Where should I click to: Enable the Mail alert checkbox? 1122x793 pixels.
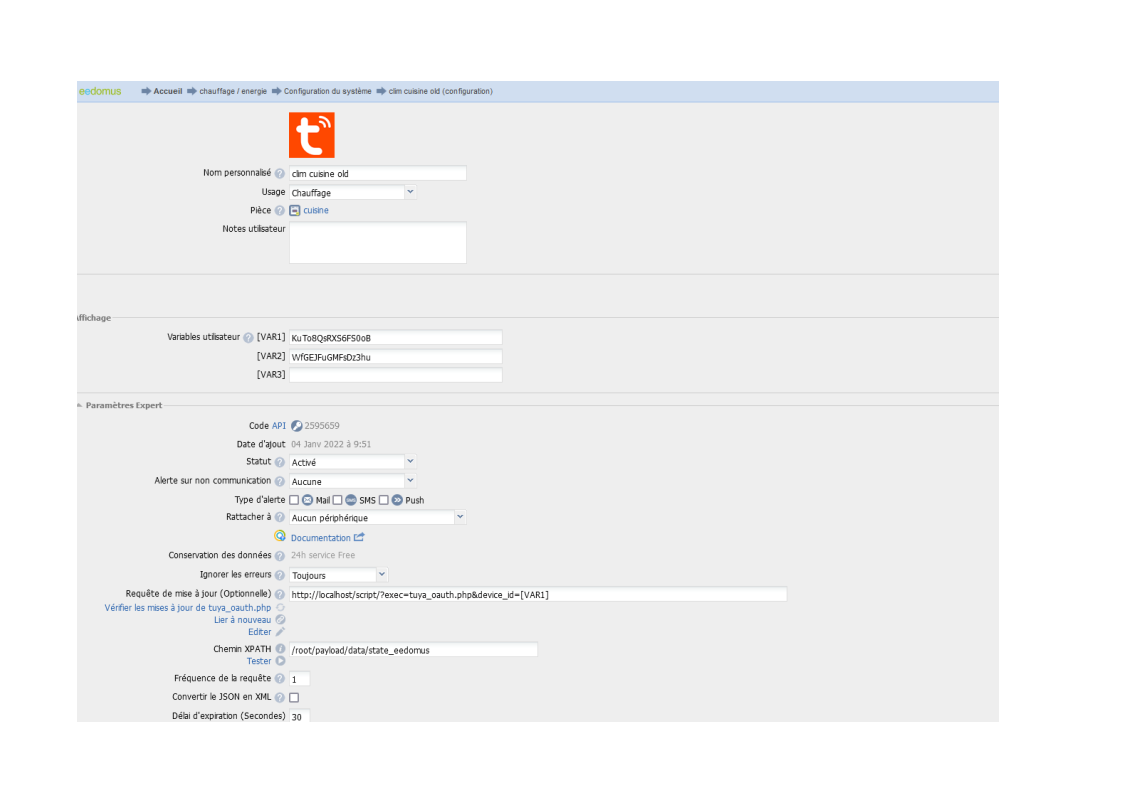[x=294, y=500]
